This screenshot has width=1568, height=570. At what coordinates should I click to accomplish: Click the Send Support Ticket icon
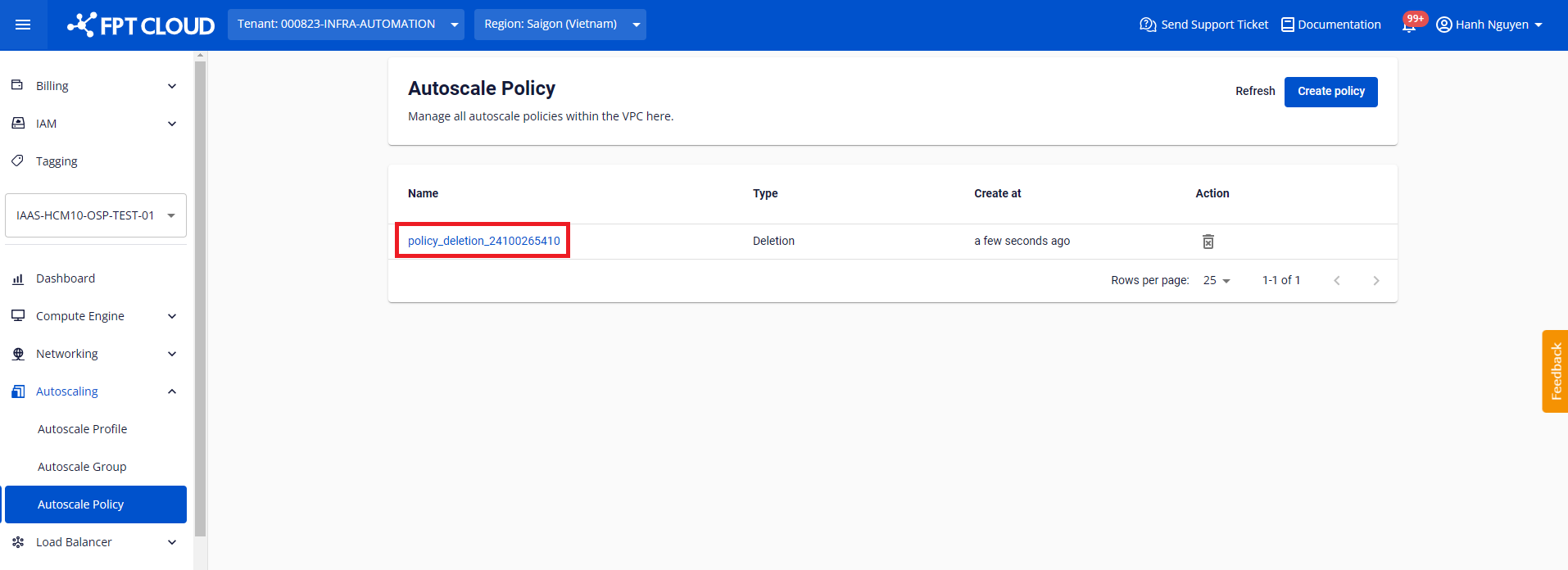1148,25
